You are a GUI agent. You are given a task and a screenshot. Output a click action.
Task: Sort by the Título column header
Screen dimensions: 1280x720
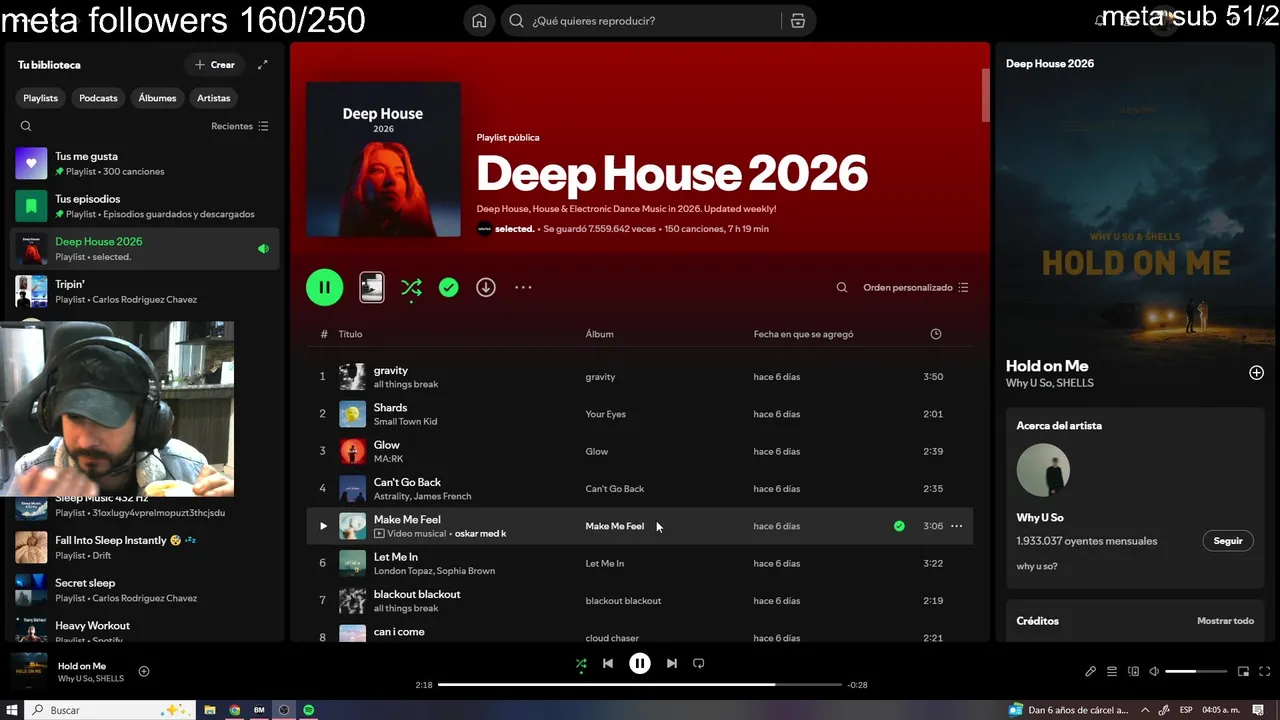pos(350,334)
